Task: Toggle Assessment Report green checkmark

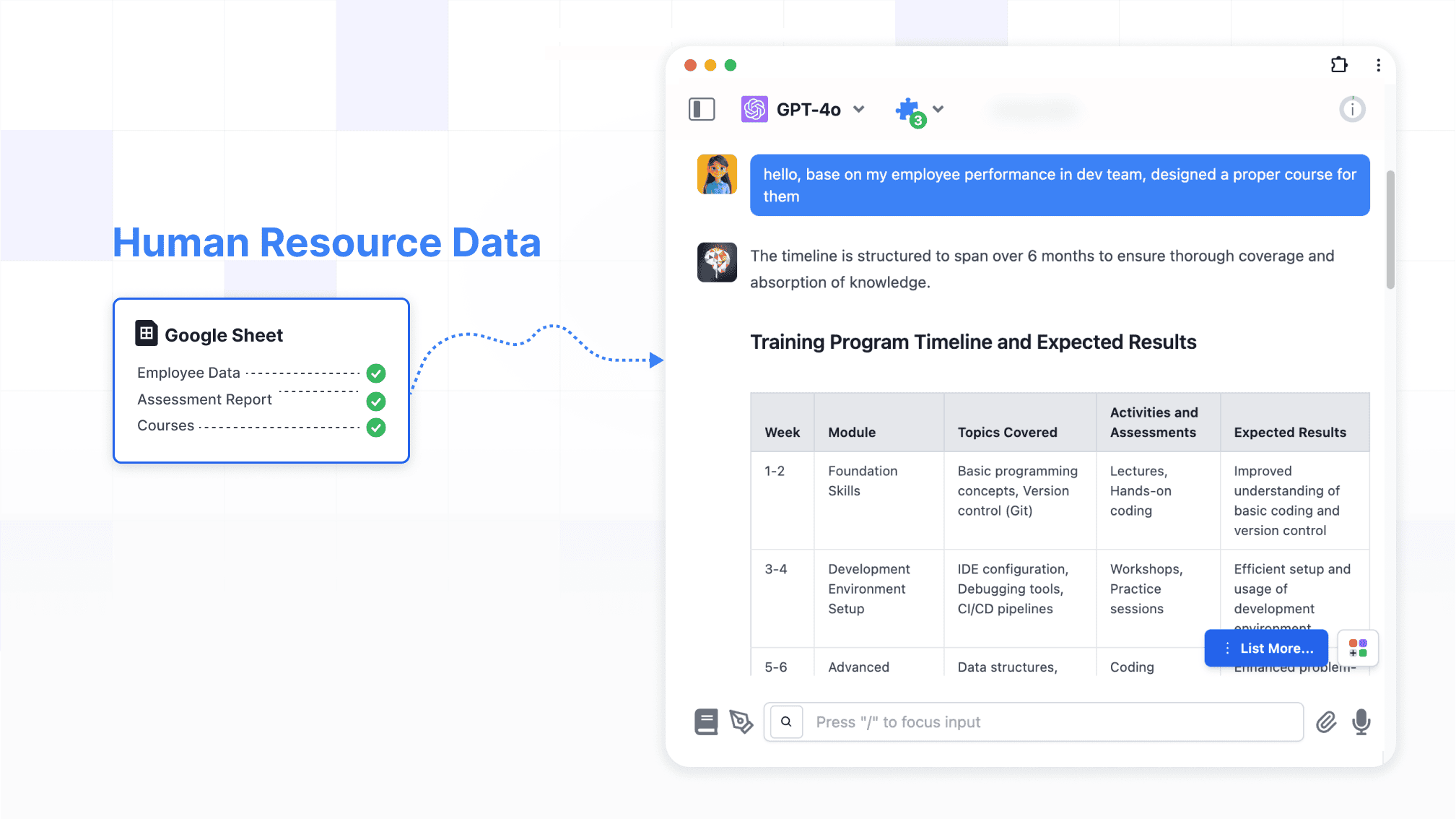Action: [x=376, y=400]
